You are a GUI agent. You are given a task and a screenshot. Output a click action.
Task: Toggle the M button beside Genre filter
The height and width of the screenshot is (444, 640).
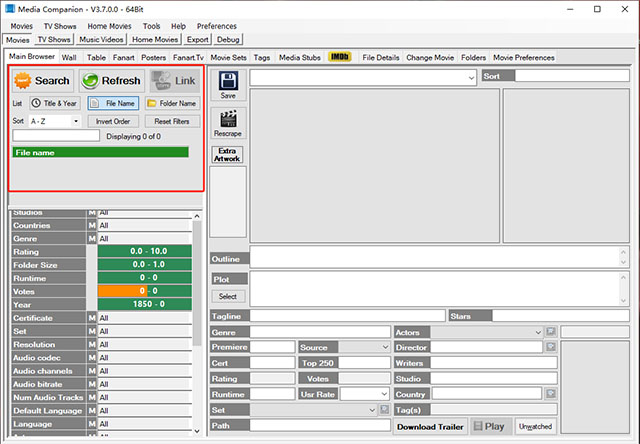92,239
